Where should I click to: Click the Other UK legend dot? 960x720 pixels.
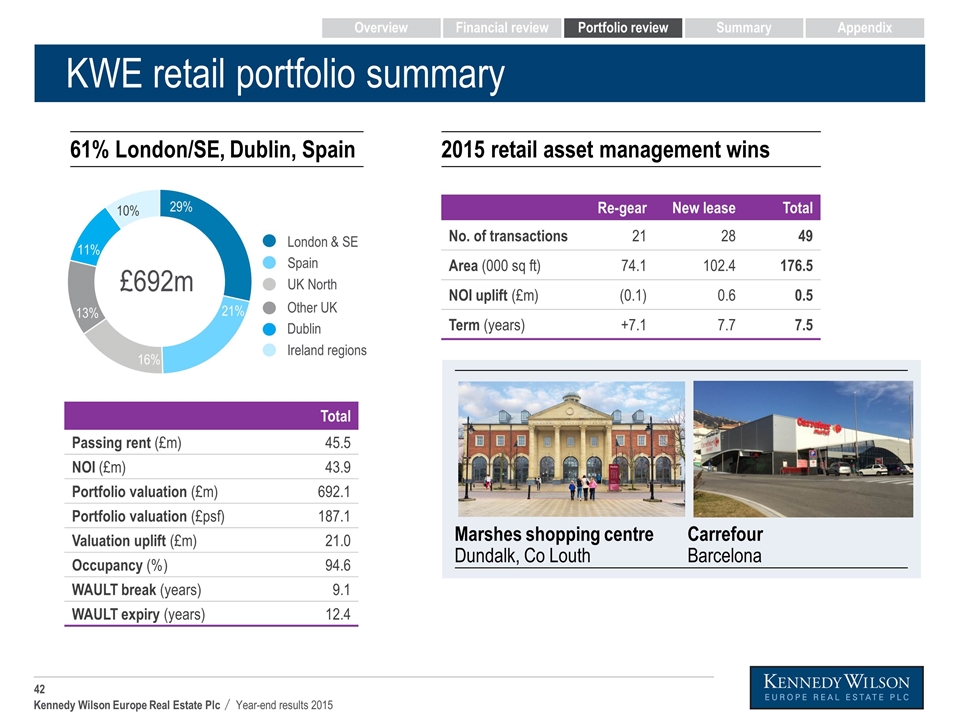pyautogui.click(x=269, y=307)
